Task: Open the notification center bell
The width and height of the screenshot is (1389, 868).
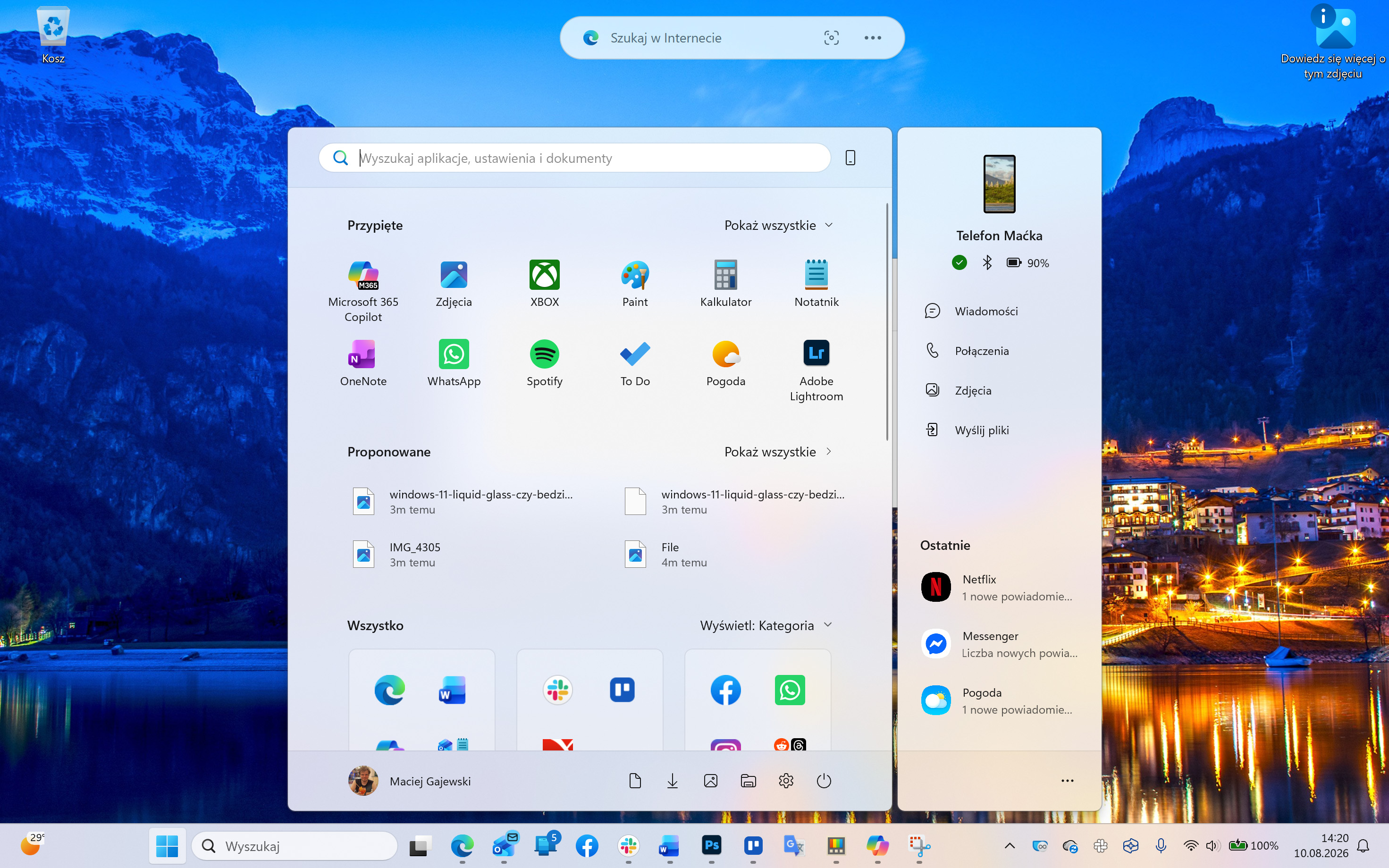Action: 1363,846
